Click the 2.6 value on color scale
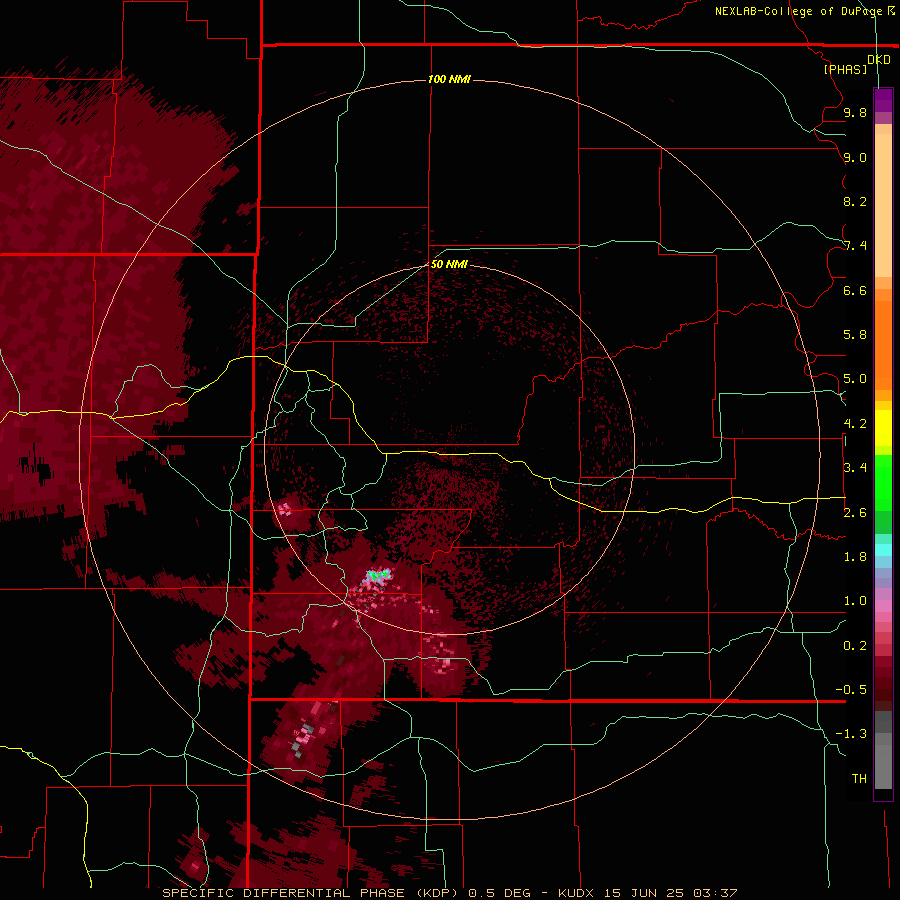 tap(855, 513)
